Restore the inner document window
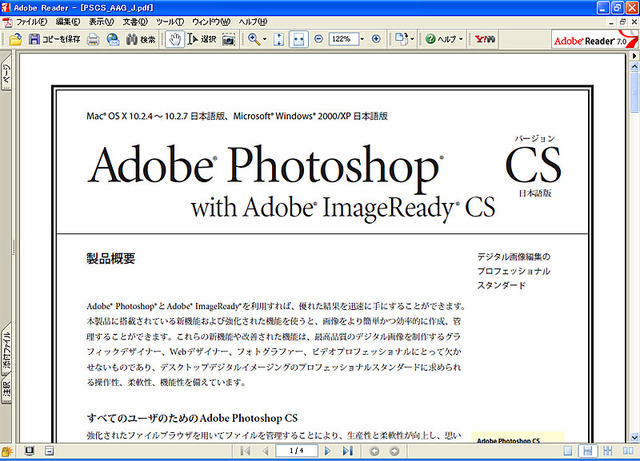The width and height of the screenshot is (640, 461). point(622,22)
